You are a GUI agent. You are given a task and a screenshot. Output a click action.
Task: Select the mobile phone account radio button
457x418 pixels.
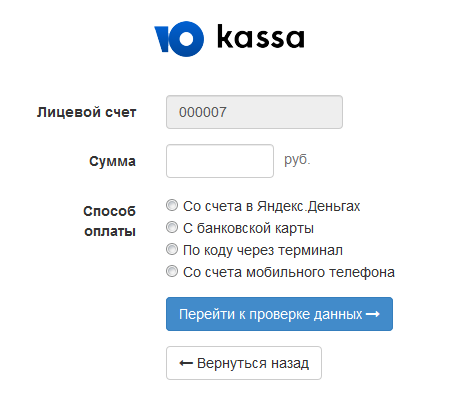point(172,271)
